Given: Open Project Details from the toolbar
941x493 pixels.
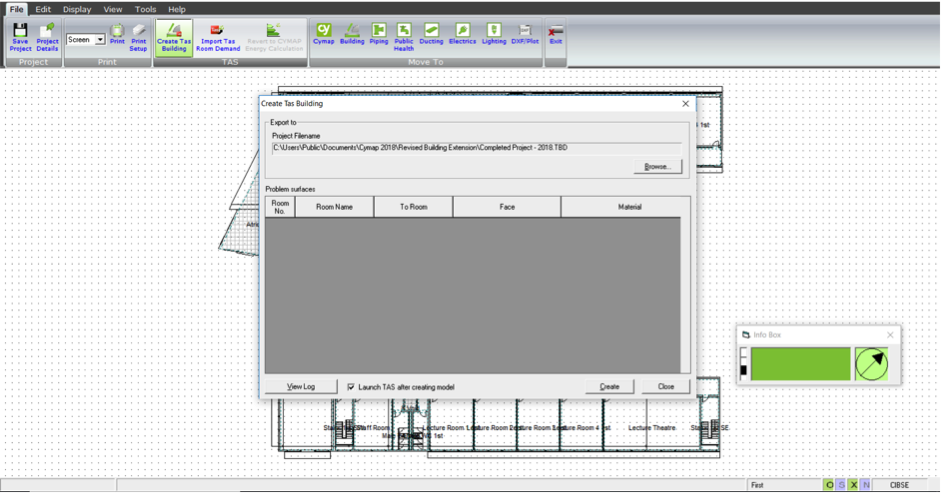Looking at the screenshot, I should 47,38.
